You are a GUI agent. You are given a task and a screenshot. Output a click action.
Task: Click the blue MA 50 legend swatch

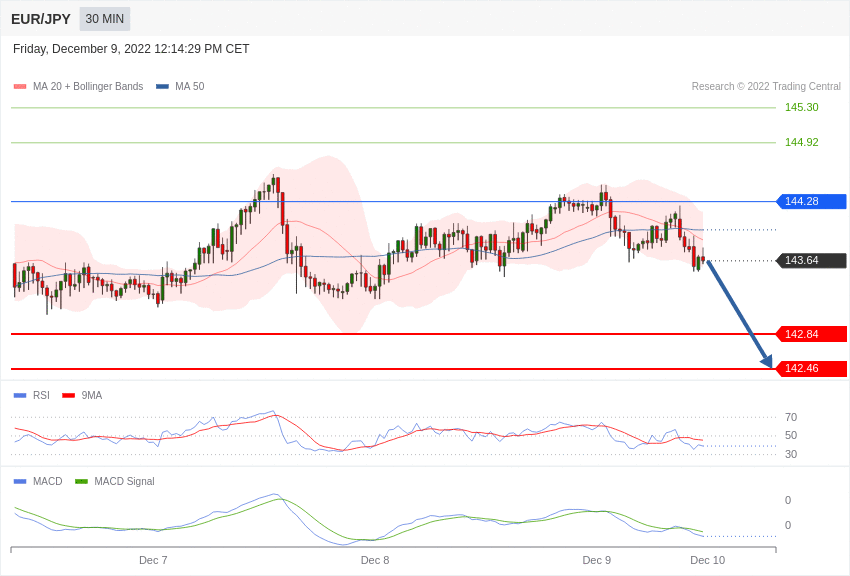coord(162,87)
